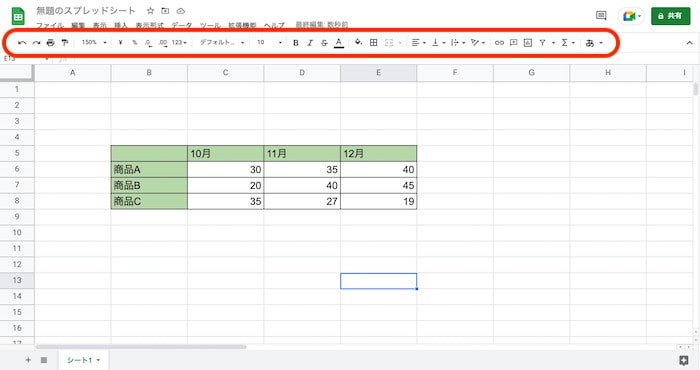Click the green 共有 share button
This screenshot has height=370, width=700.
pos(671,16)
